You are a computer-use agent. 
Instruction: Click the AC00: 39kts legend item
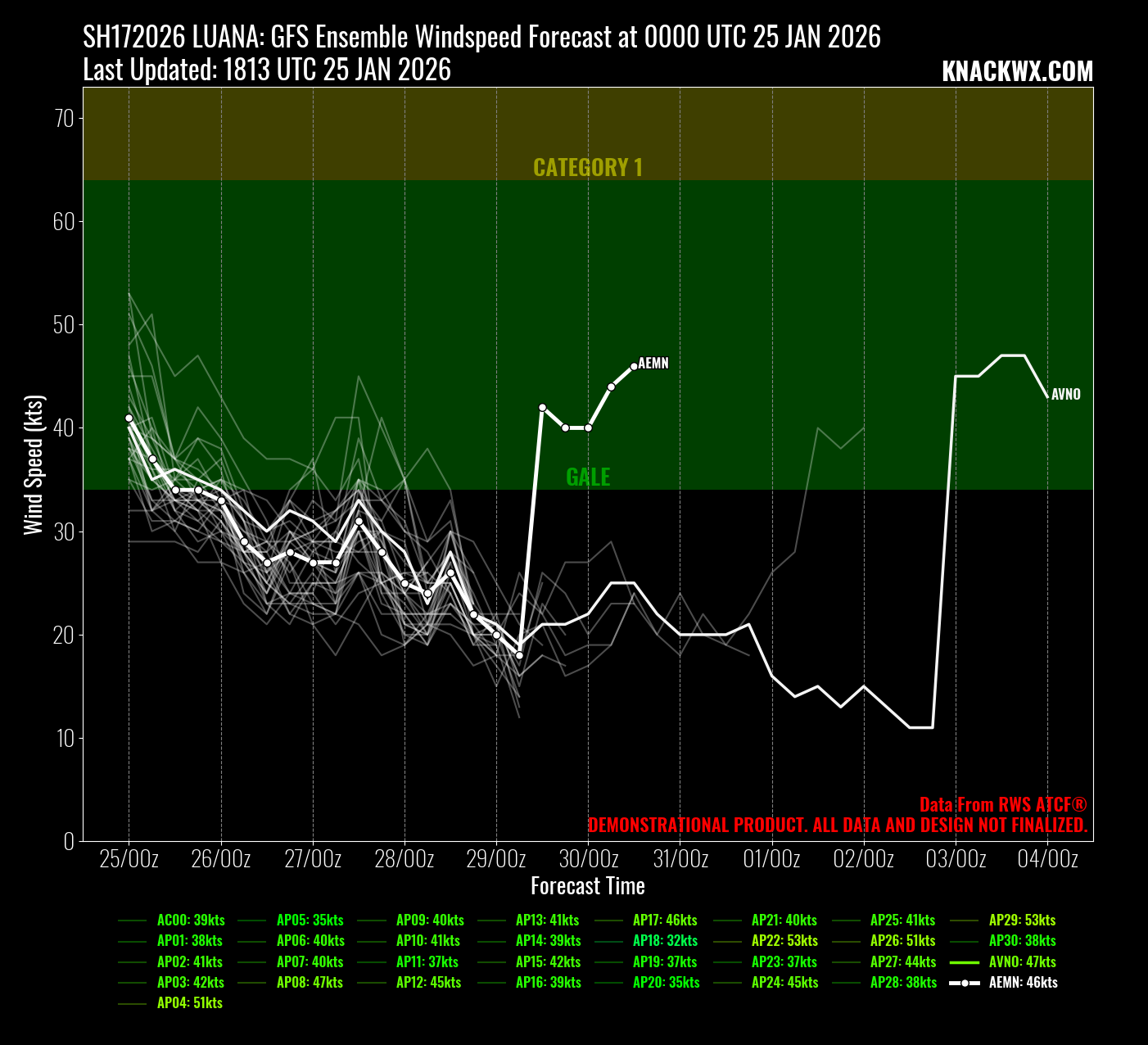pyautogui.click(x=191, y=921)
